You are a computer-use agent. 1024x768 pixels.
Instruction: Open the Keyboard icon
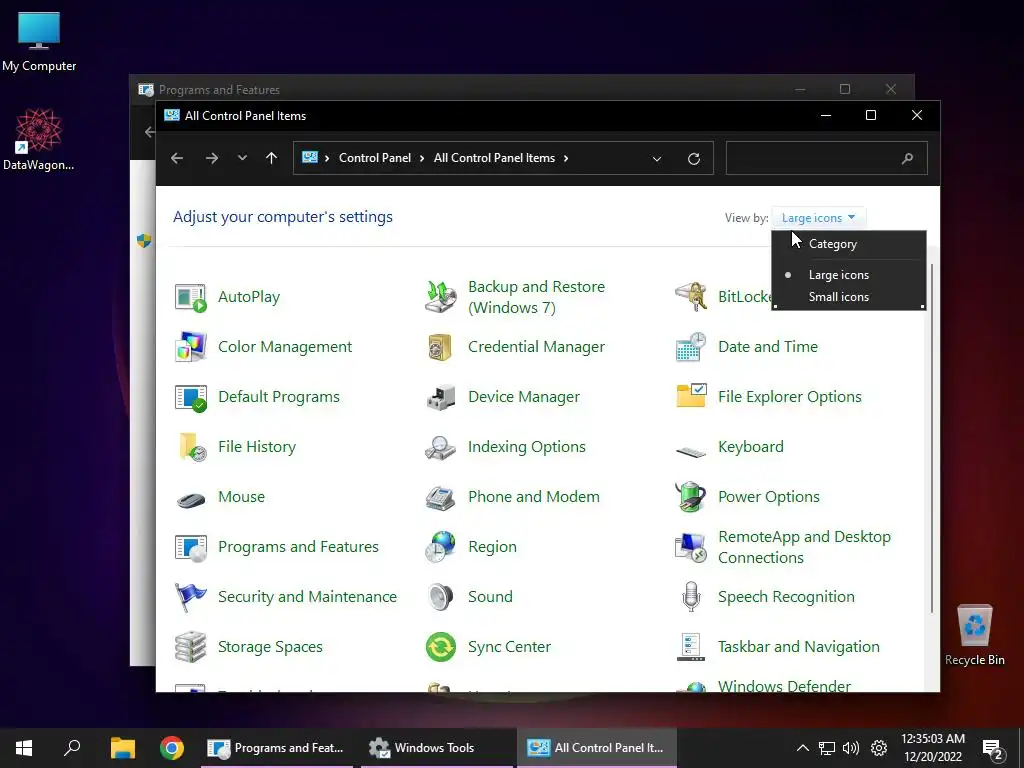691,451
